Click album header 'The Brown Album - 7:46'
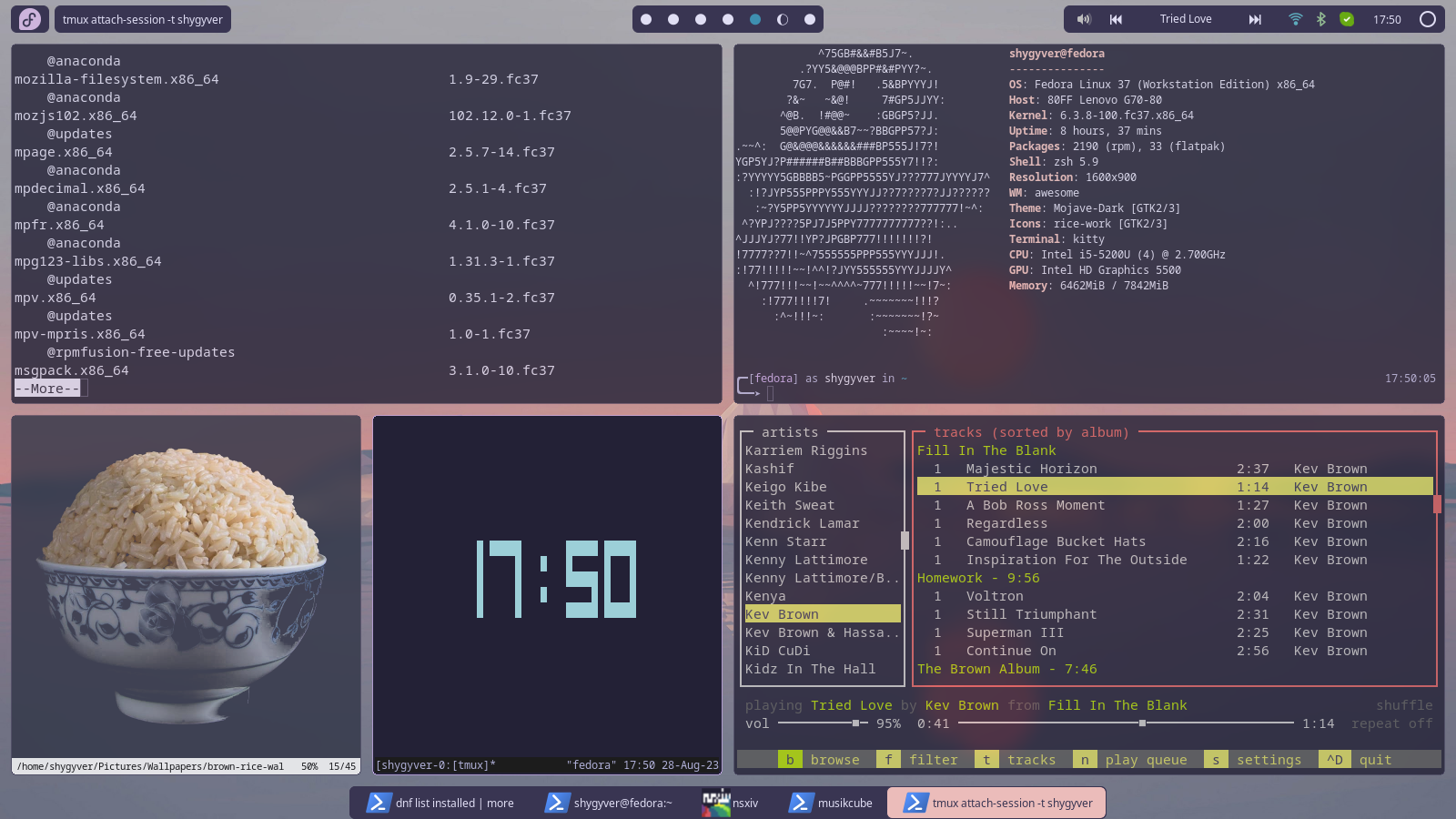 tap(1007, 669)
